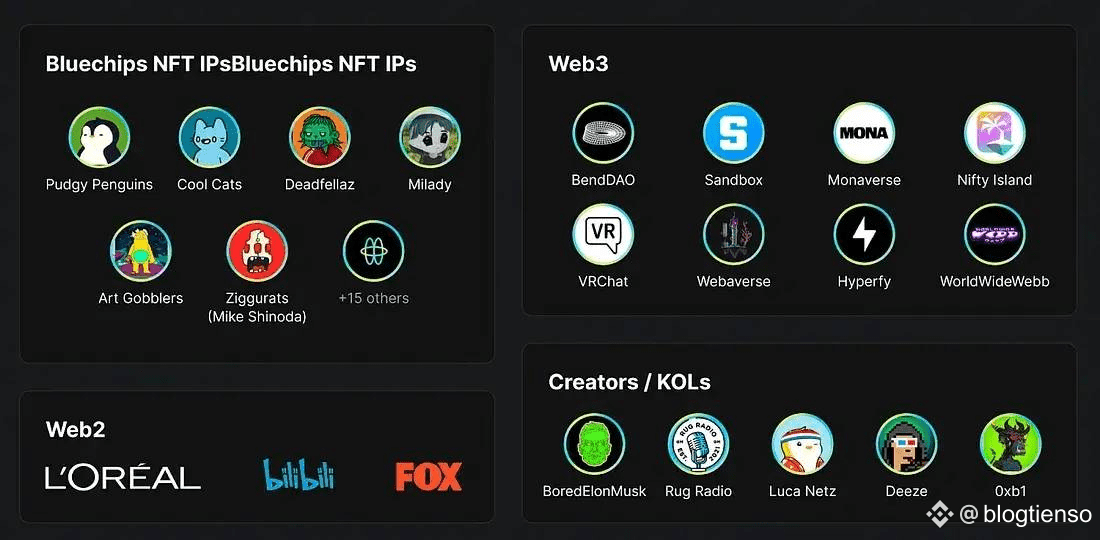Select the Art Gobblers icon

pos(140,250)
